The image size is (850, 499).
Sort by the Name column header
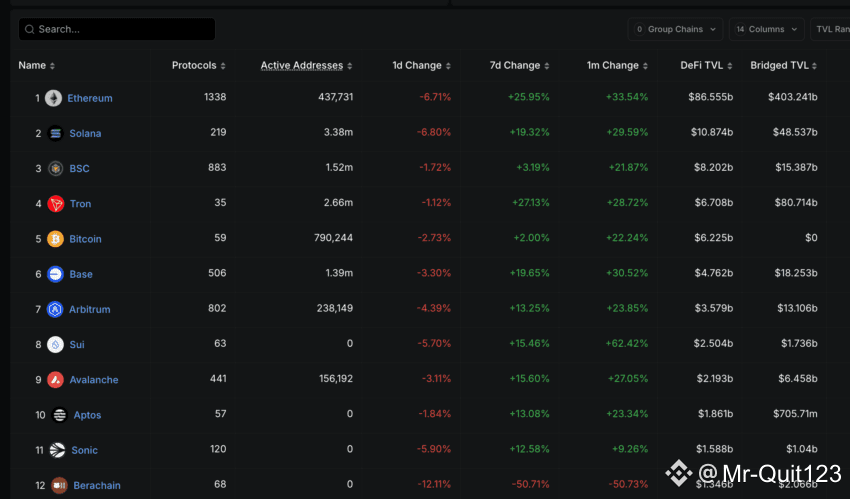[36, 66]
